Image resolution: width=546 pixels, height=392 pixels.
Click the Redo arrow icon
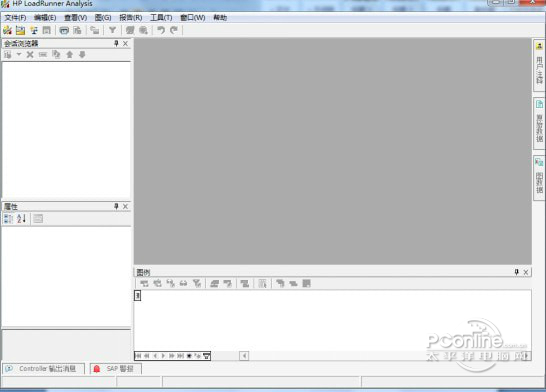[x=174, y=31]
